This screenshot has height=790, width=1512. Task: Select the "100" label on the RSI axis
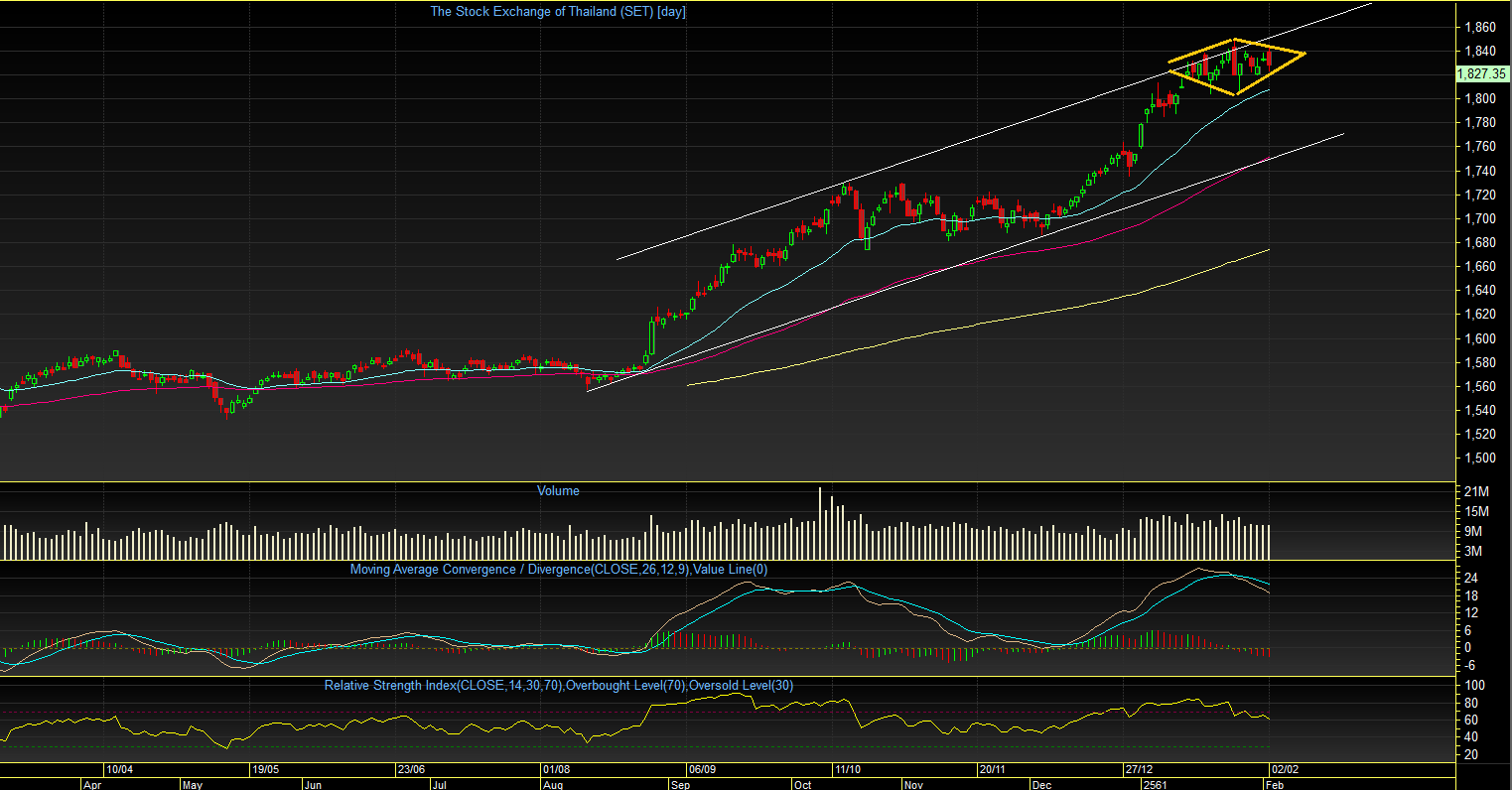(x=1474, y=685)
